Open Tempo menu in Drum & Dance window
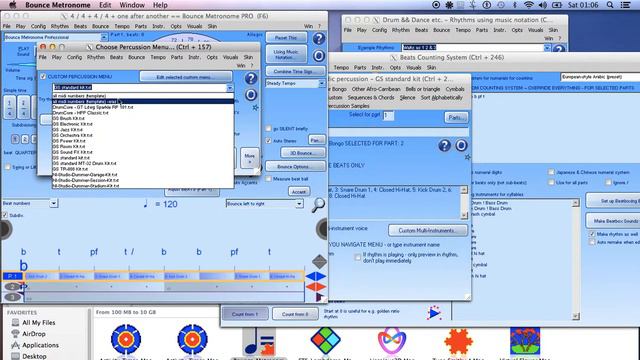Image resolution: width=640 pixels, height=360 pixels. pyautogui.click(x=463, y=30)
